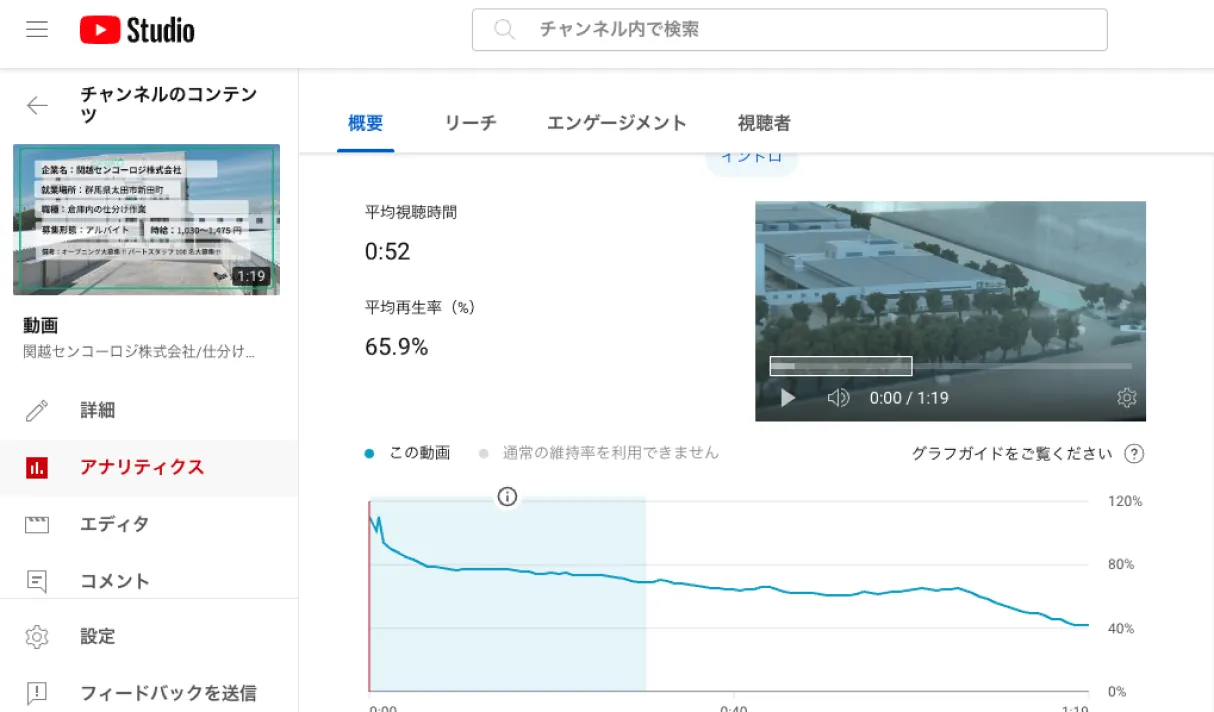Open the 視聴者 analytics tab
1214x712 pixels.
pos(763,122)
